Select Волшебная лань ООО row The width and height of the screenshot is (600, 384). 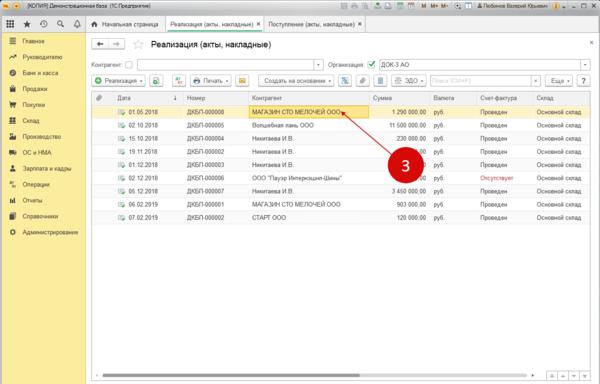click(x=341, y=125)
